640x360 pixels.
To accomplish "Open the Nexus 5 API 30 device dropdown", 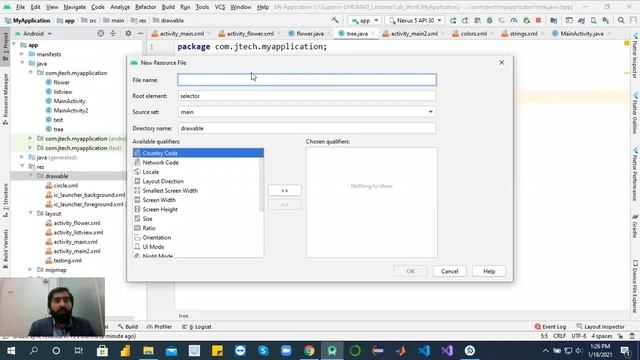I will 415,20.
